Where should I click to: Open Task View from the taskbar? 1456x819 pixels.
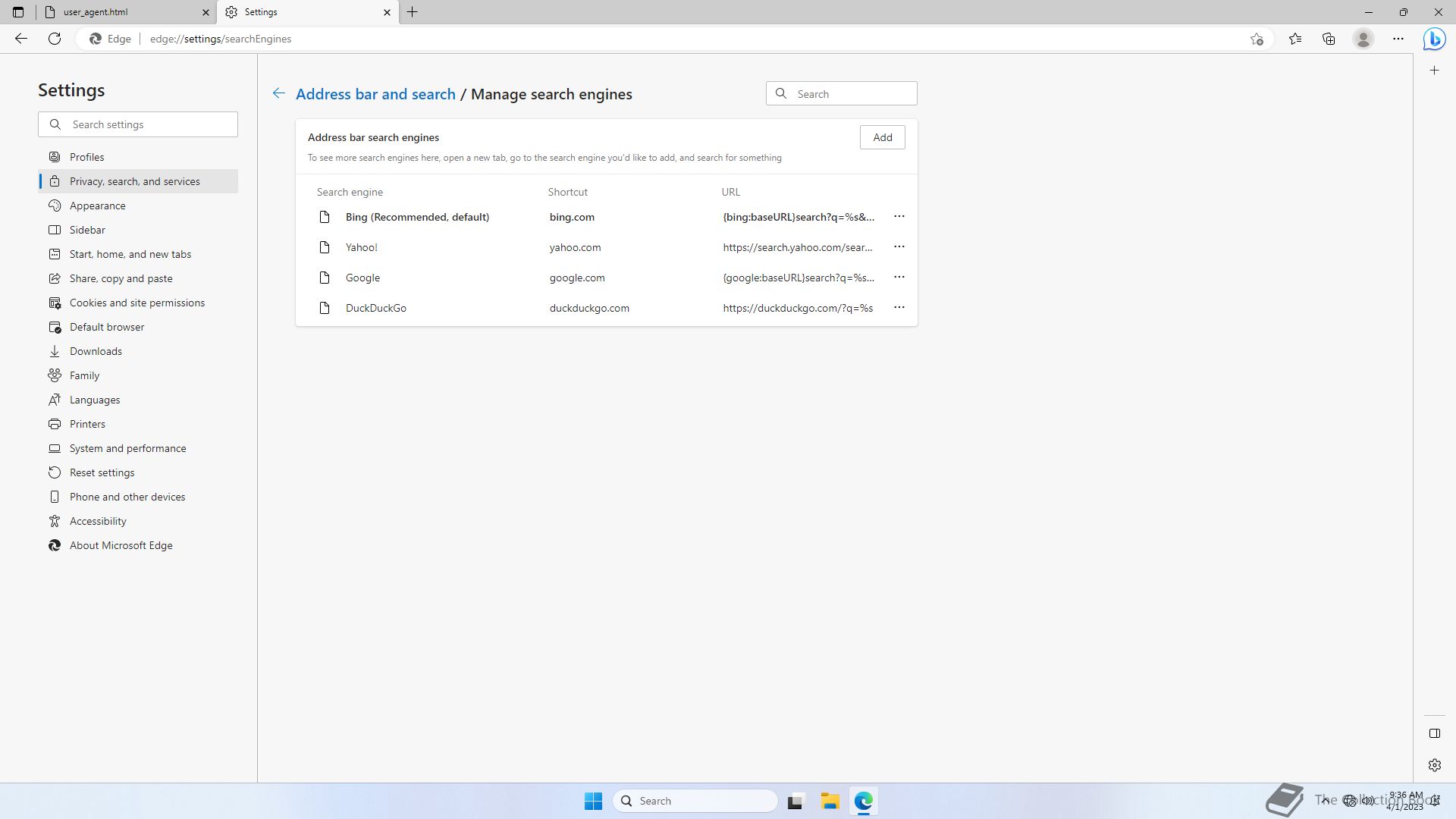(x=795, y=801)
